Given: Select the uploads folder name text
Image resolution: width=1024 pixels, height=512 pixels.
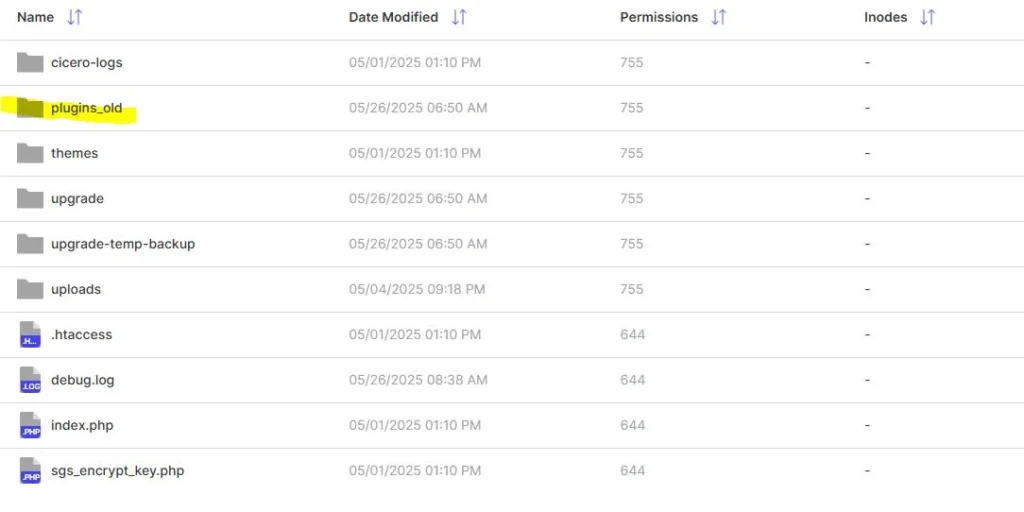Looking at the screenshot, I should [76, 289].
